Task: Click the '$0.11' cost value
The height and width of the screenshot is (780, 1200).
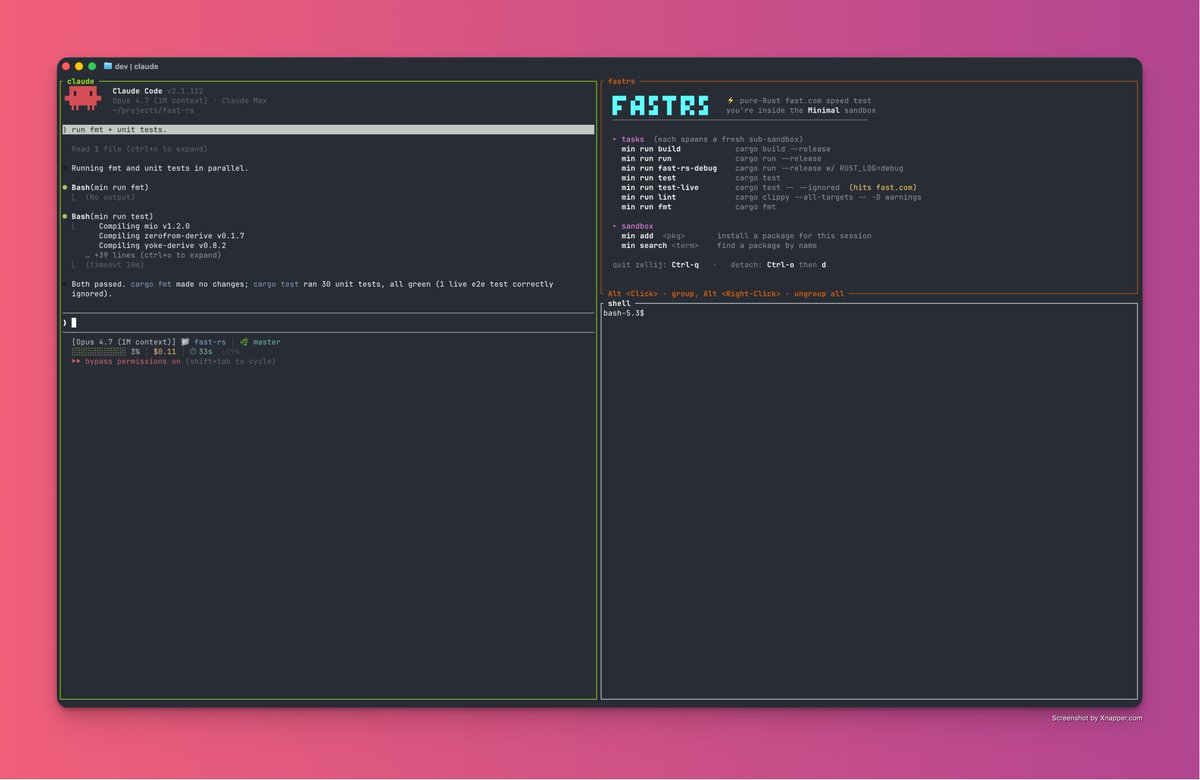Action: (x=164, y=352)
